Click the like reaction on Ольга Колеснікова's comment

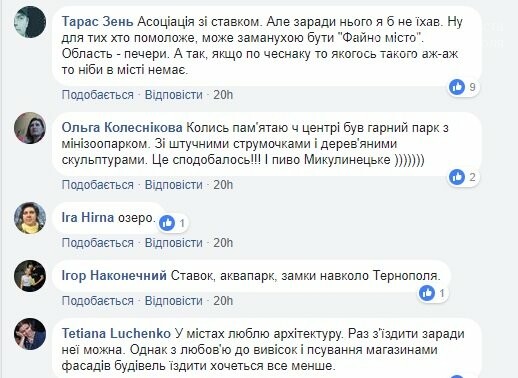(457, 177)
